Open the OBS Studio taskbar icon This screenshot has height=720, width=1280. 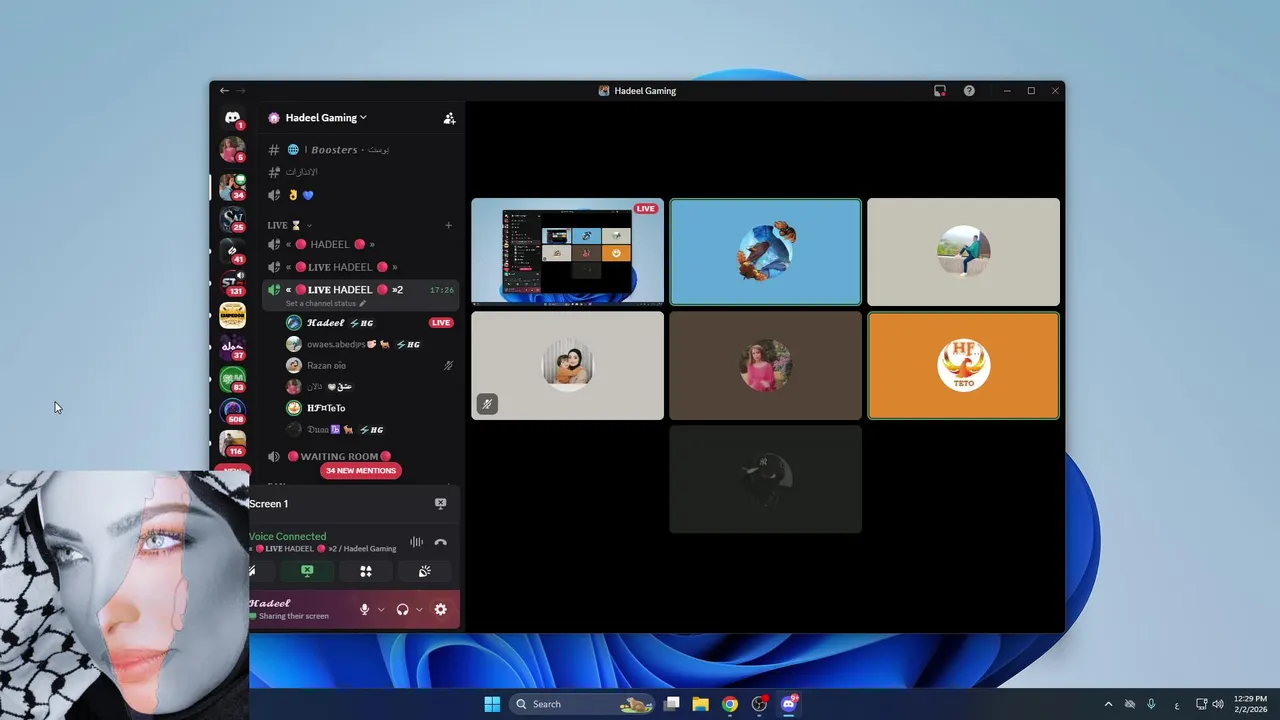pos(759,704)
